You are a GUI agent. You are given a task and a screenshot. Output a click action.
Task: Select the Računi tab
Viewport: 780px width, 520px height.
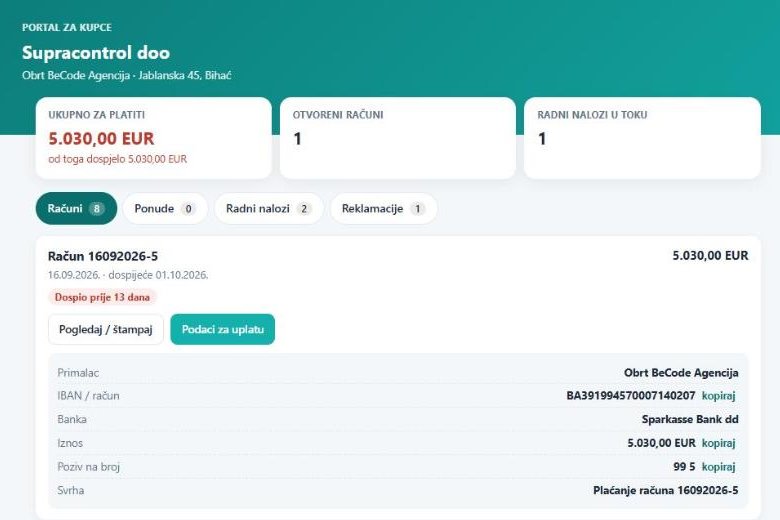pyautogui.click(x=76, y=208)
